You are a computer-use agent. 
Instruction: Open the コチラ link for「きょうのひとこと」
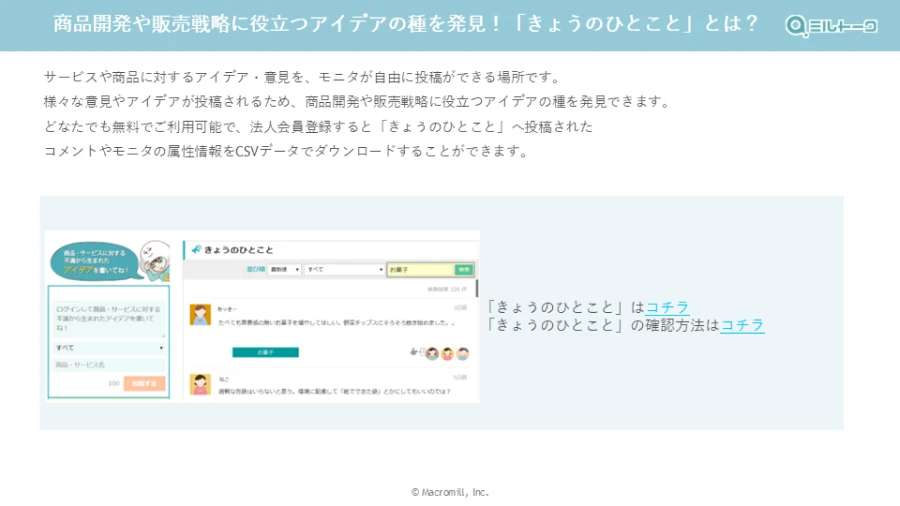pyautogui.click(x=667, y=307)
